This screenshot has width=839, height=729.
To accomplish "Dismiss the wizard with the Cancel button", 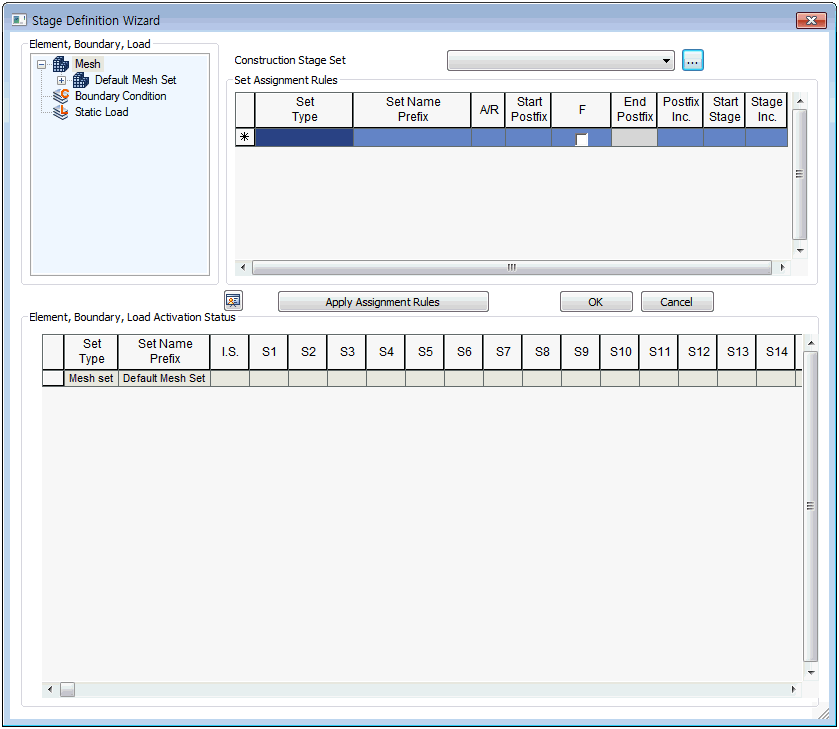I will pos(677,302).
